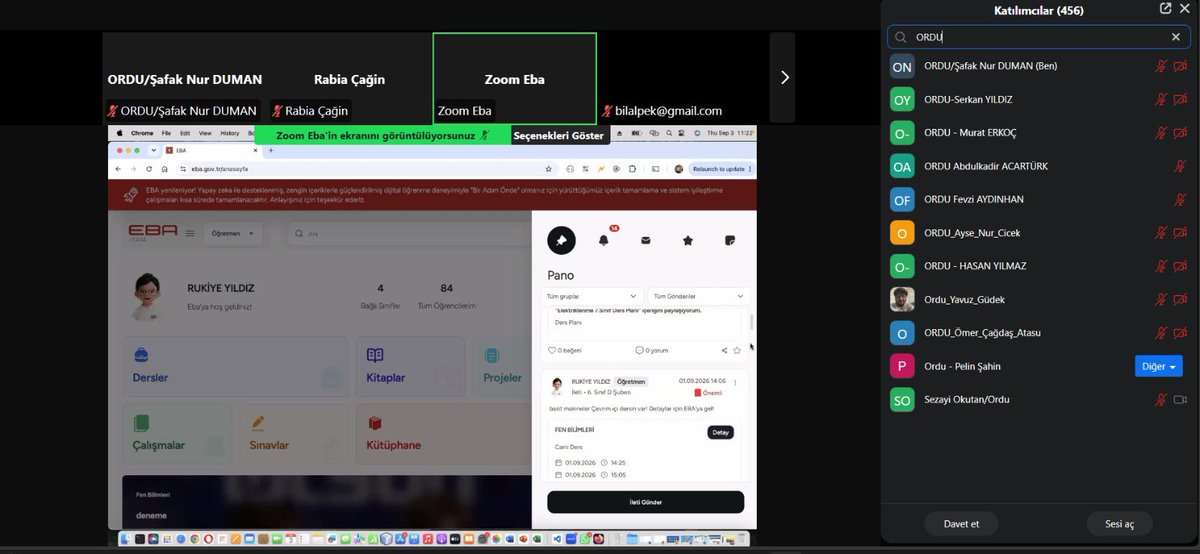Show next video thumbnails with right arrow
The height and width of the screenshot is (554, 1200).
tap(784, 78)
